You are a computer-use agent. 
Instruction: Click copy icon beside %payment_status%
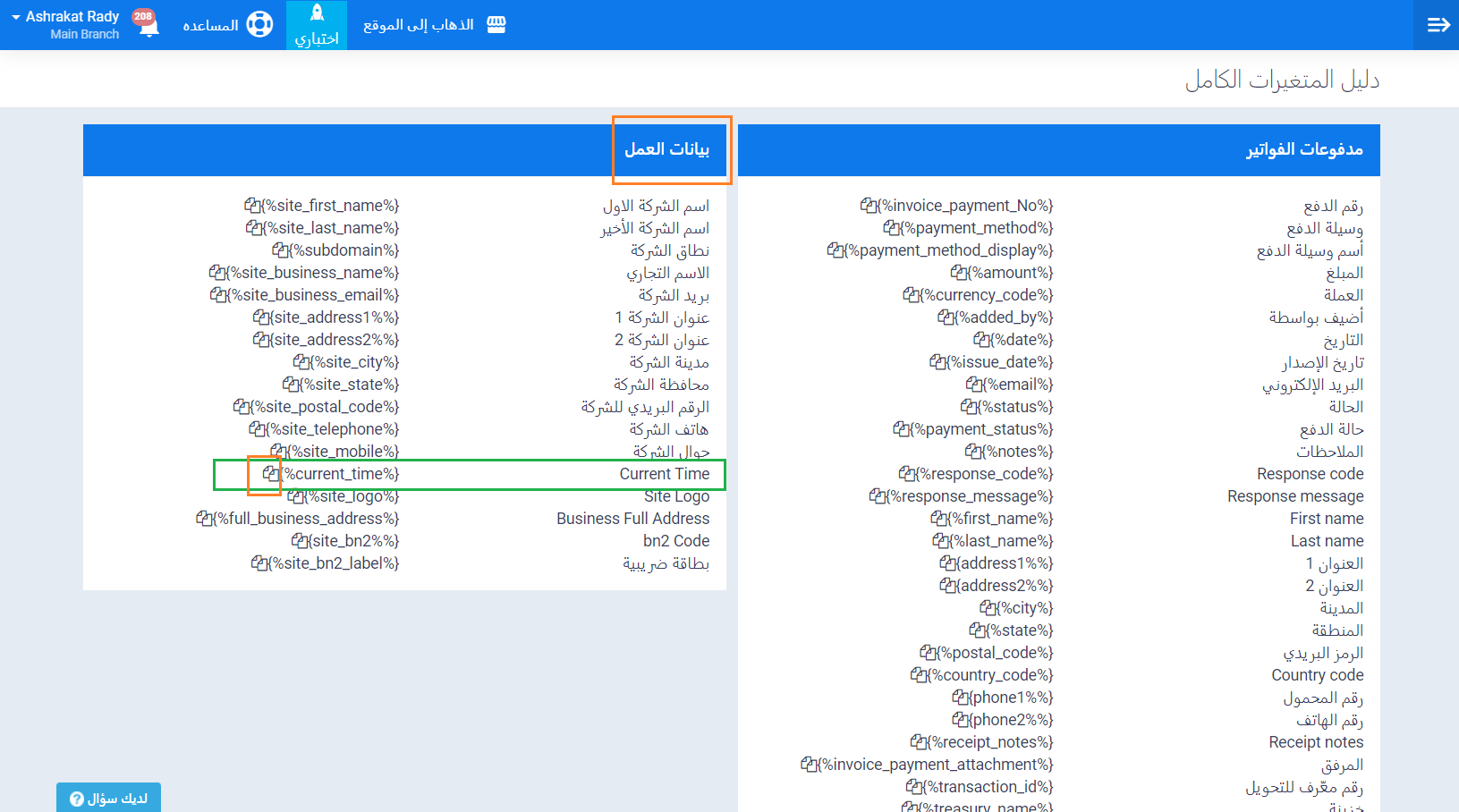pos(901,429)
